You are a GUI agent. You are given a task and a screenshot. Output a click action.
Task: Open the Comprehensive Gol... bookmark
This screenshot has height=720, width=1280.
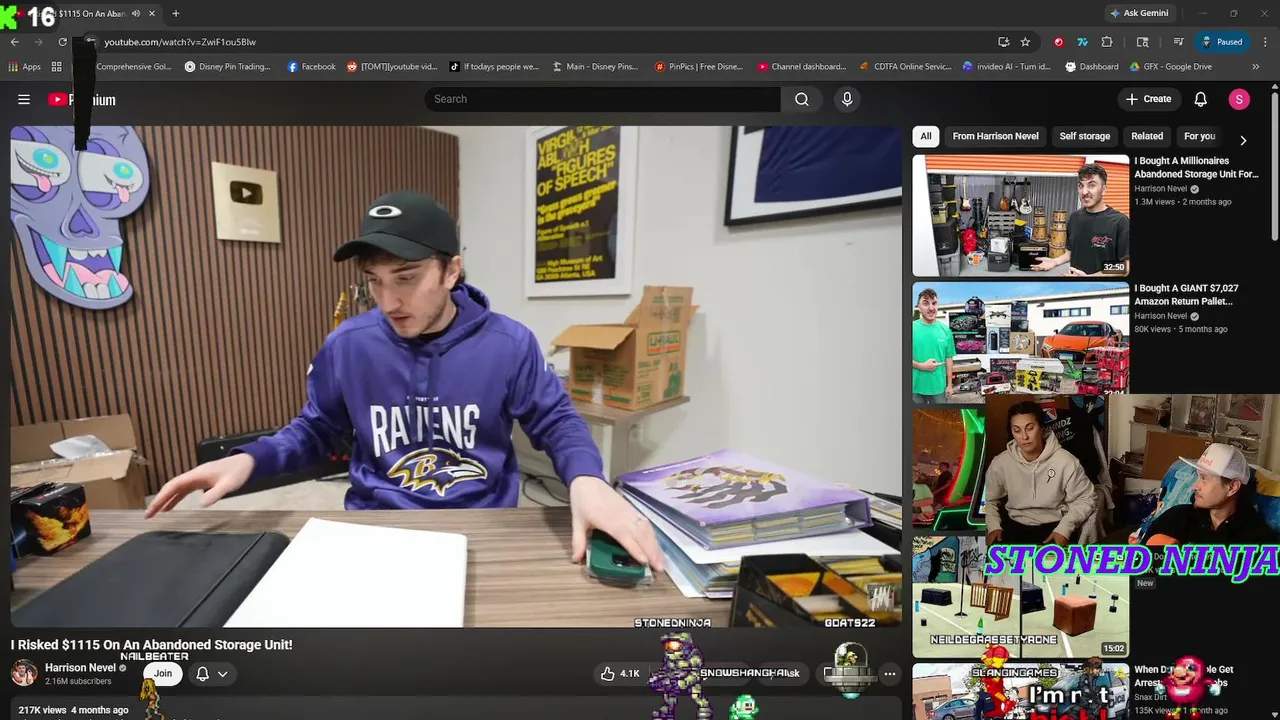127,67
